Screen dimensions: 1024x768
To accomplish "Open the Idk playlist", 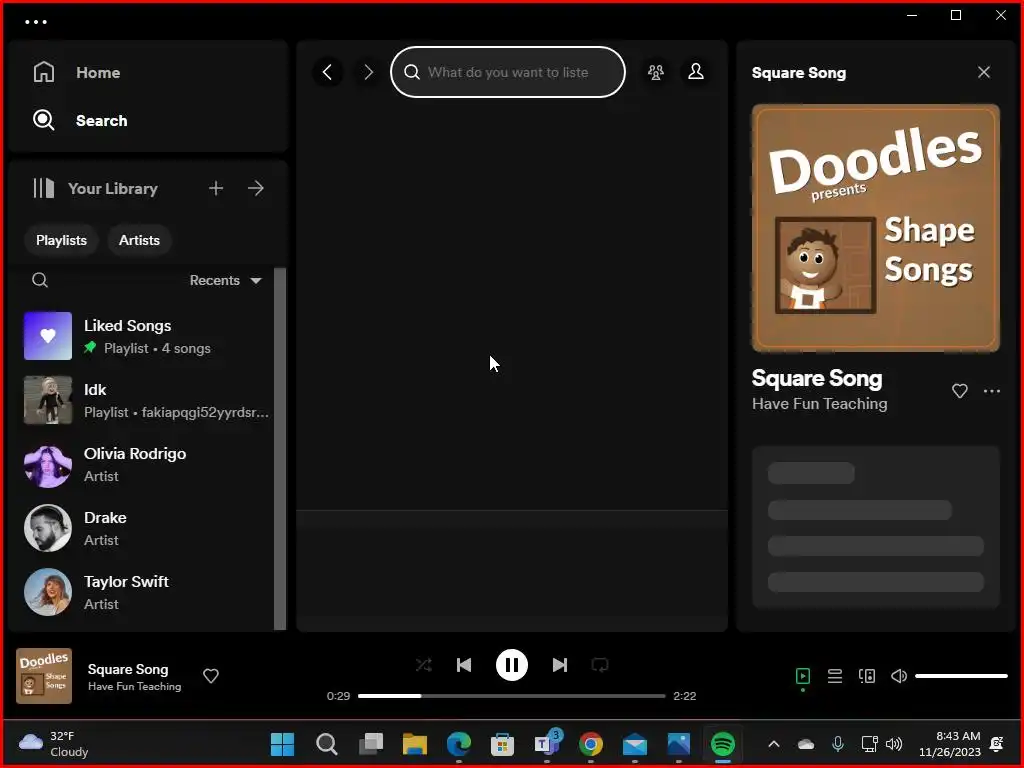I will point(147,400).
